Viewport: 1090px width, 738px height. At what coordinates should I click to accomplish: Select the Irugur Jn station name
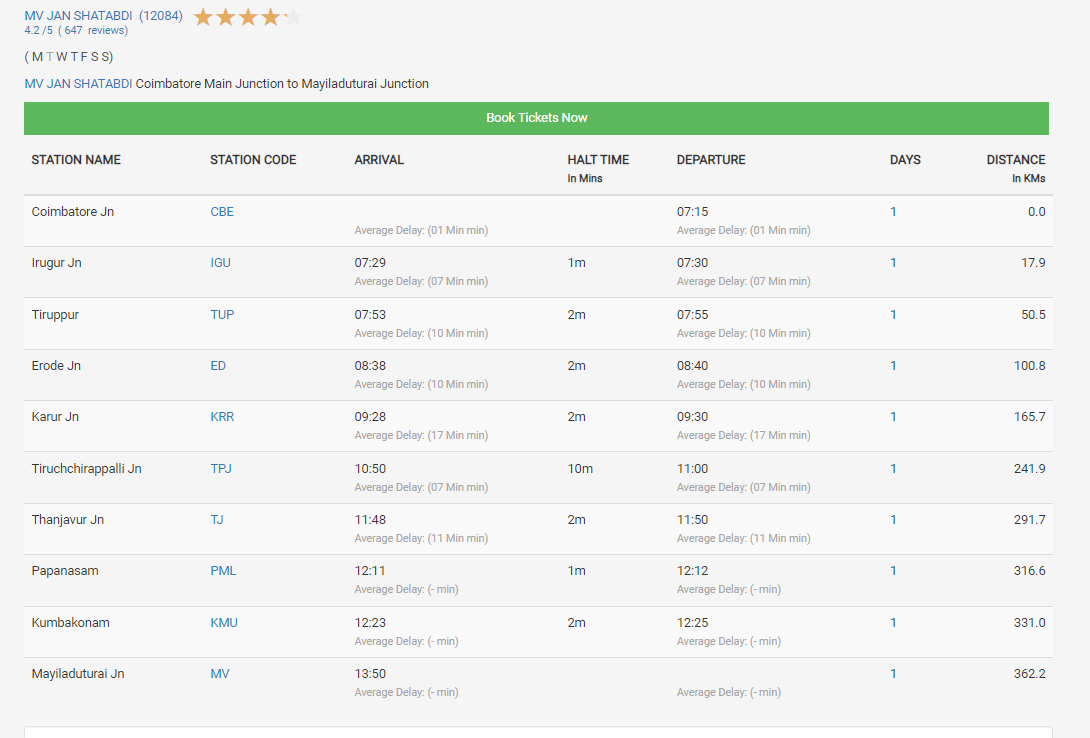tap(56, 263)
